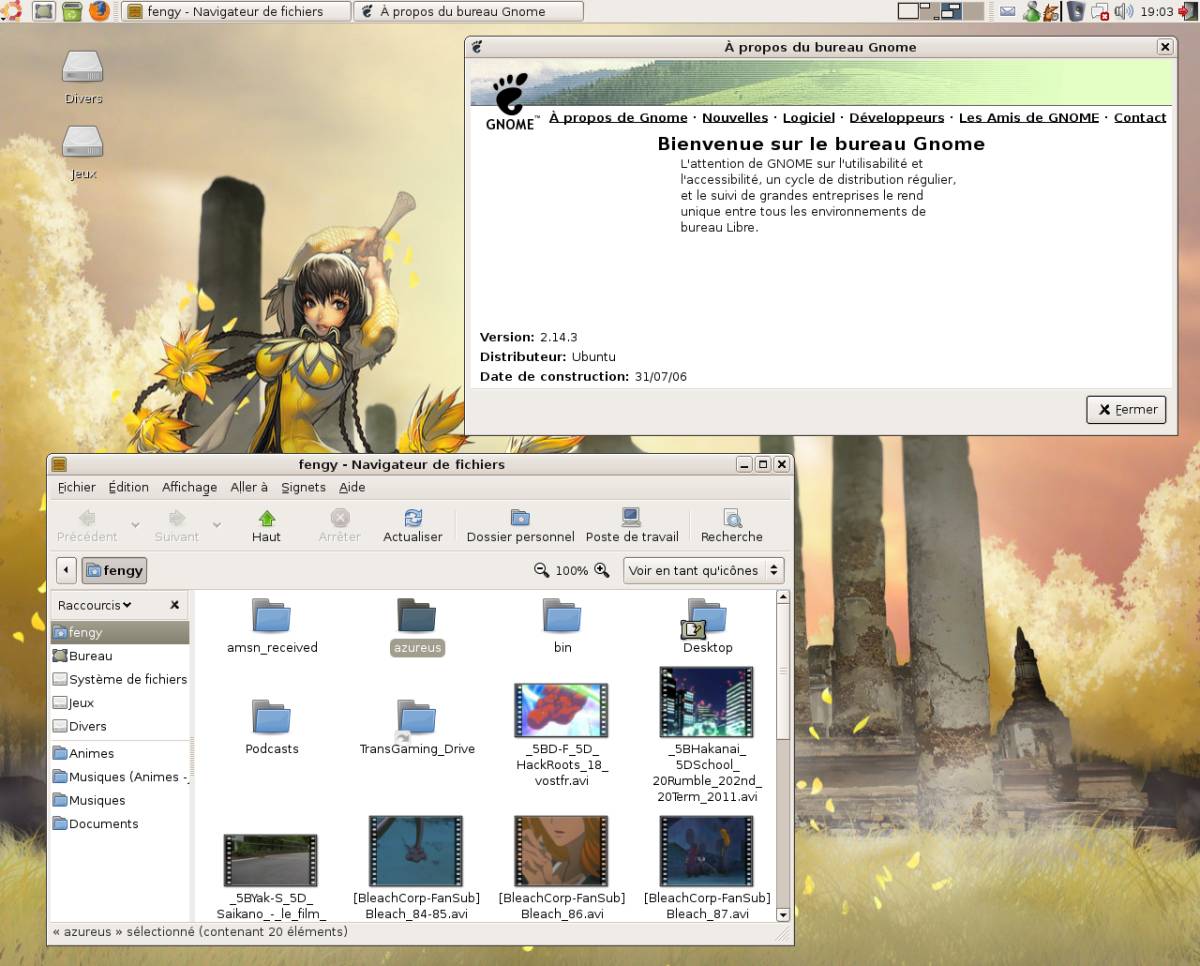The height and width of the screenshot is (966, 1200).
Task: Close the Raccourcis side pane
Action: click(175, 605)
